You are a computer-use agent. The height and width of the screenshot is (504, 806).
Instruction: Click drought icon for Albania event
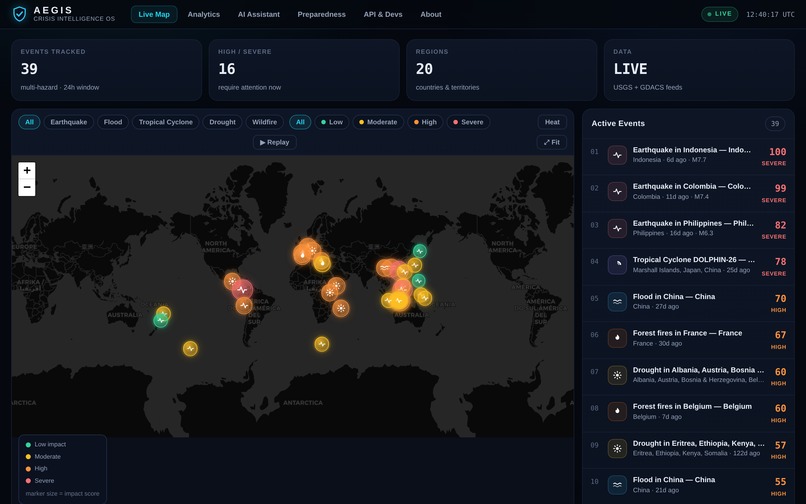point(617,375)
